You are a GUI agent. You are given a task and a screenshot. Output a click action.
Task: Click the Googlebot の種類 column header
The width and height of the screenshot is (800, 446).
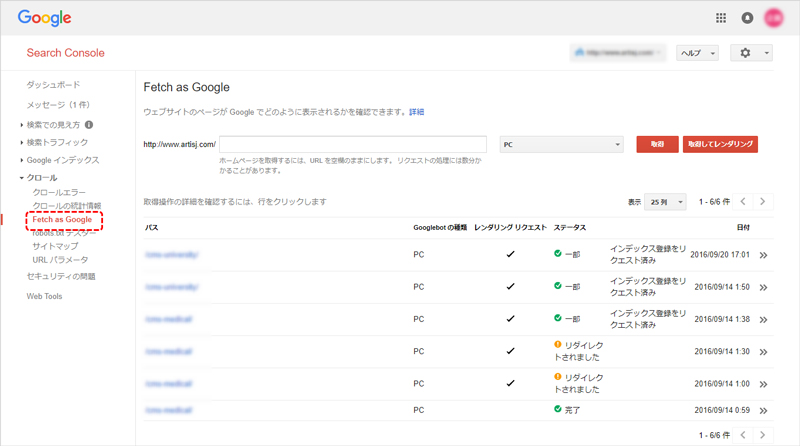[x=440, y=228]
